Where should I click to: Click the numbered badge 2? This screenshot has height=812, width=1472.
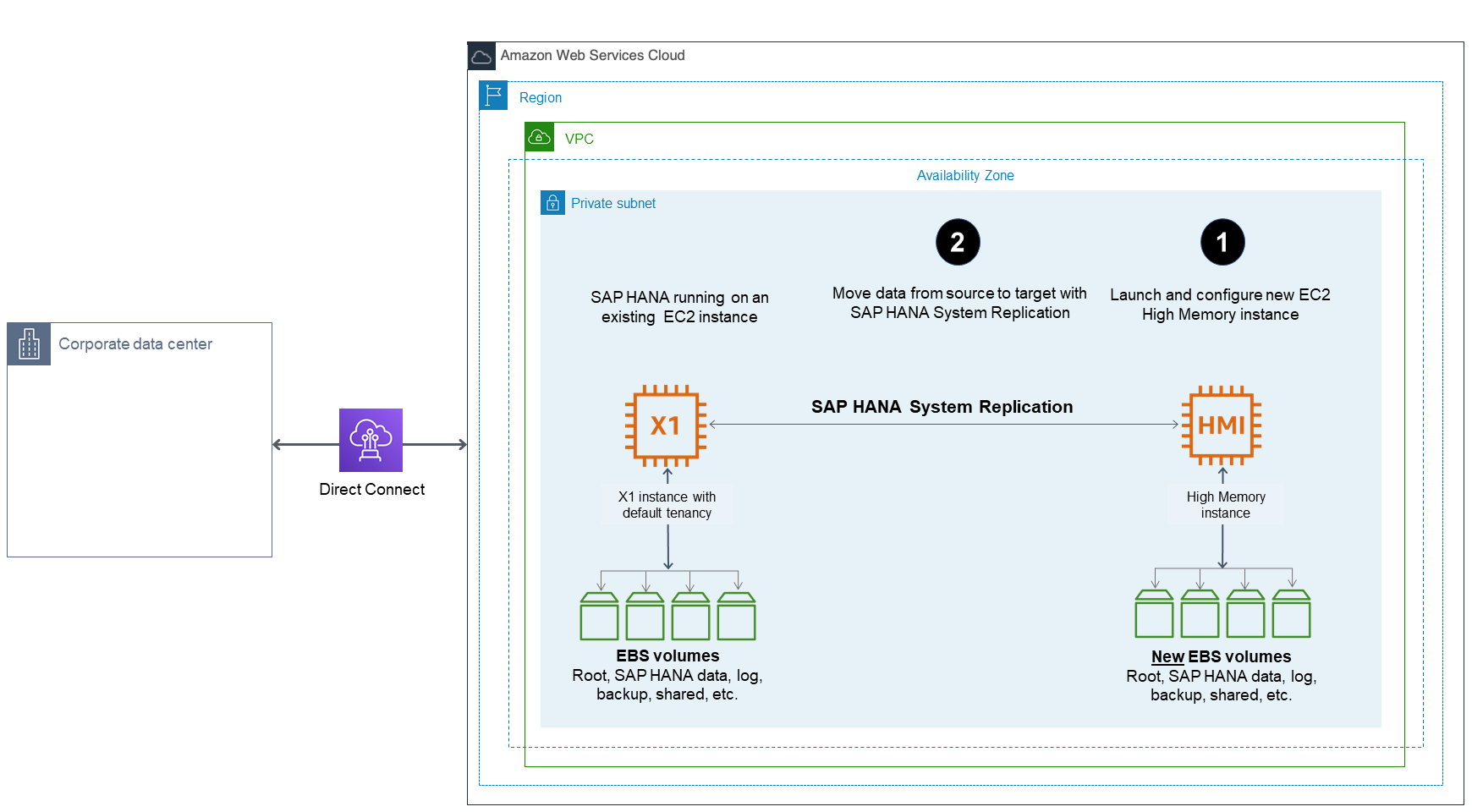(958, 242)
